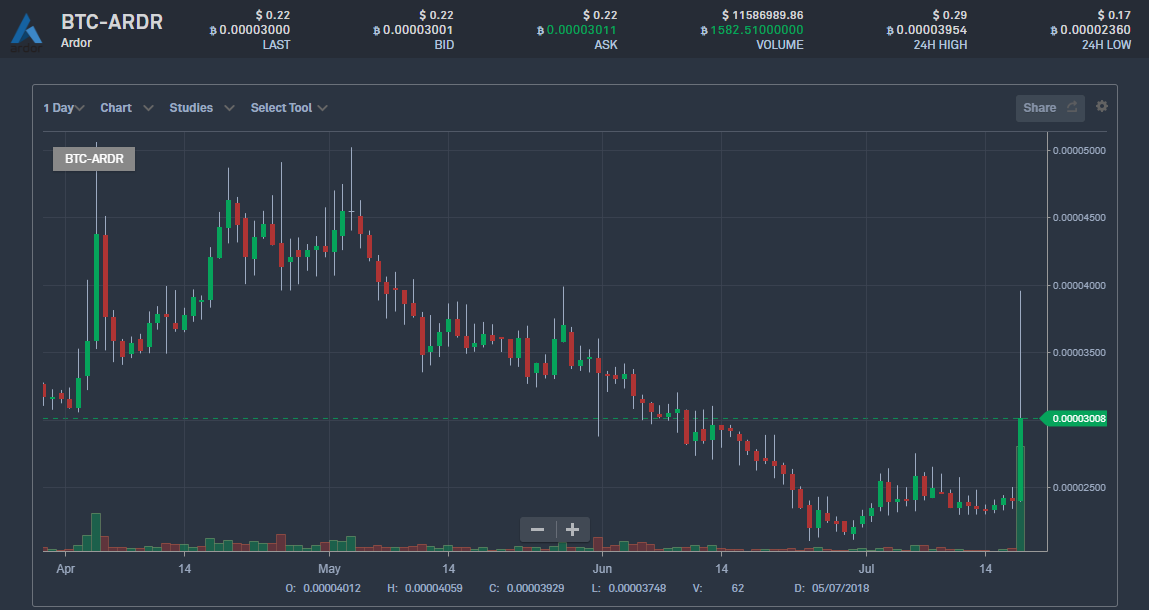Click the May label on date axis
The width and height of the screenshot is (1149, 610).
[330, 569]
